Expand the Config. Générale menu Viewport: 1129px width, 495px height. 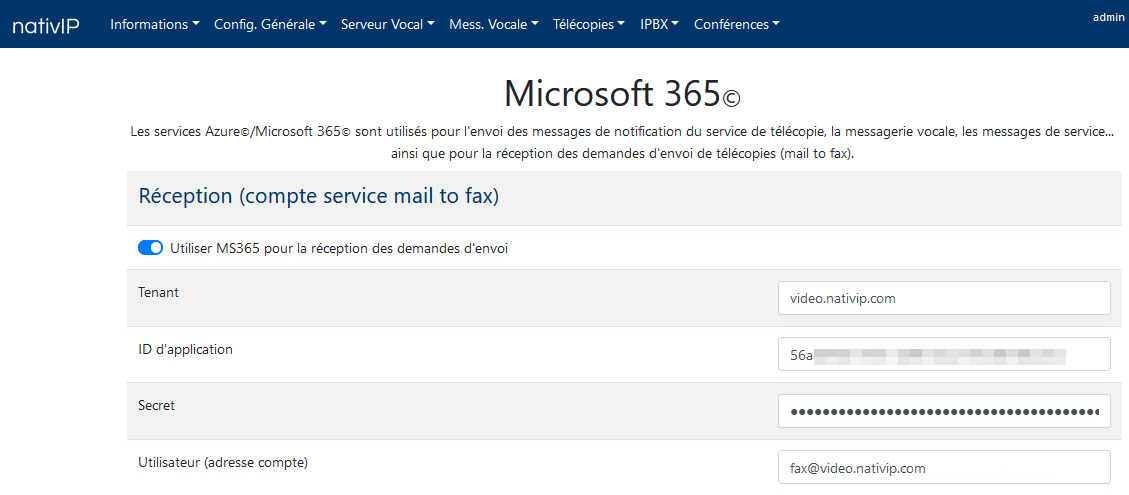270,24
